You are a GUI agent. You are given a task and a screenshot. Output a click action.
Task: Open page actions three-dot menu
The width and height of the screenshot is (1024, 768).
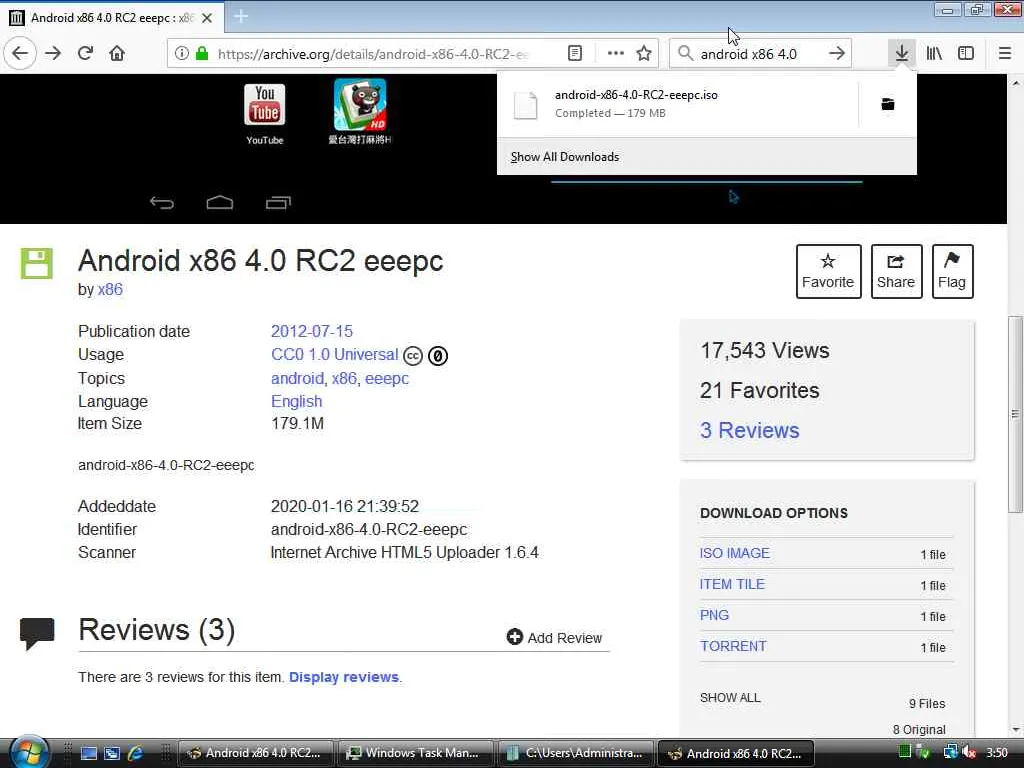coord(615,54)
